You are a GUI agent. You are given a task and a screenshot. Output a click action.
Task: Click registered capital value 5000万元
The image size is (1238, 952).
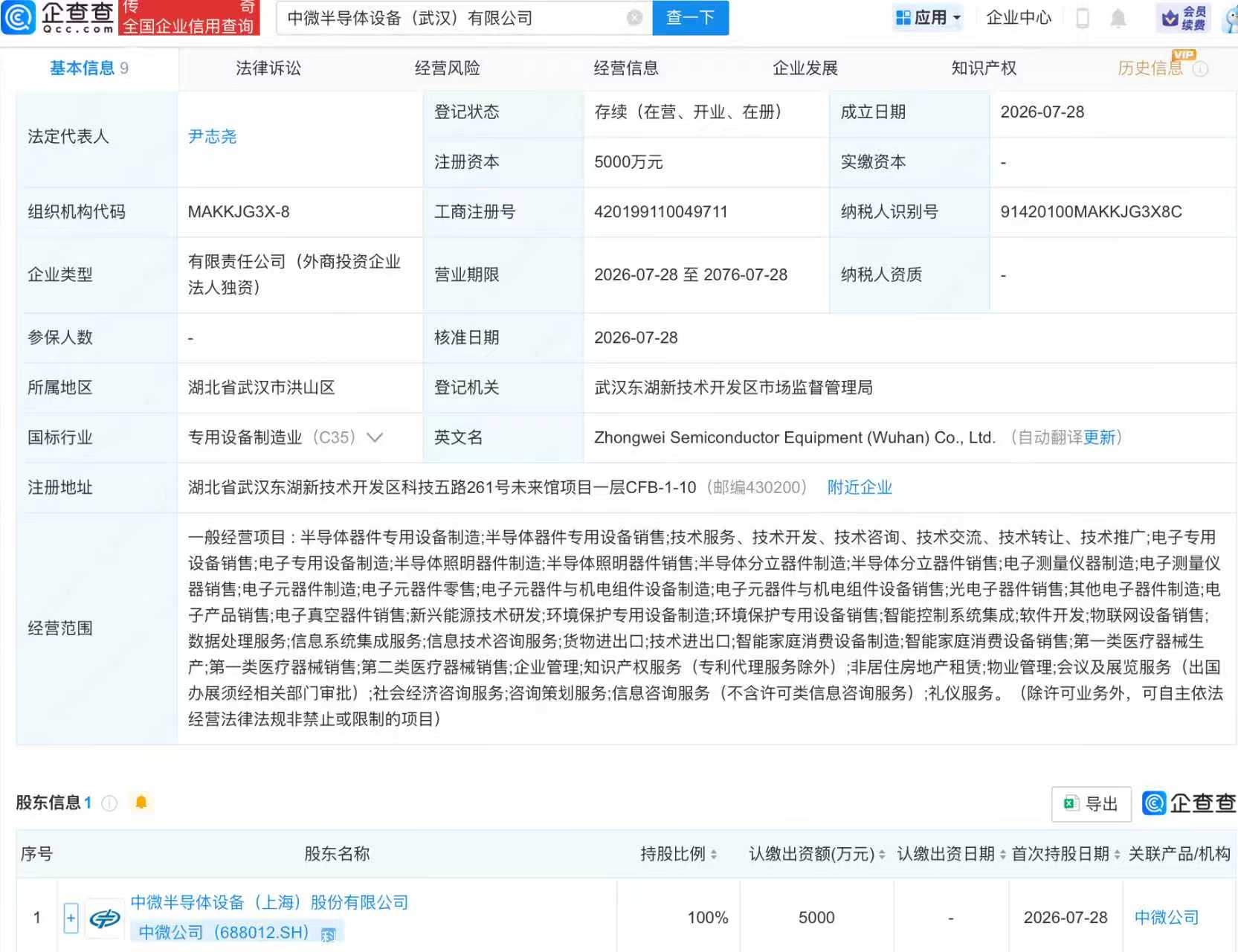pos(628,162)
